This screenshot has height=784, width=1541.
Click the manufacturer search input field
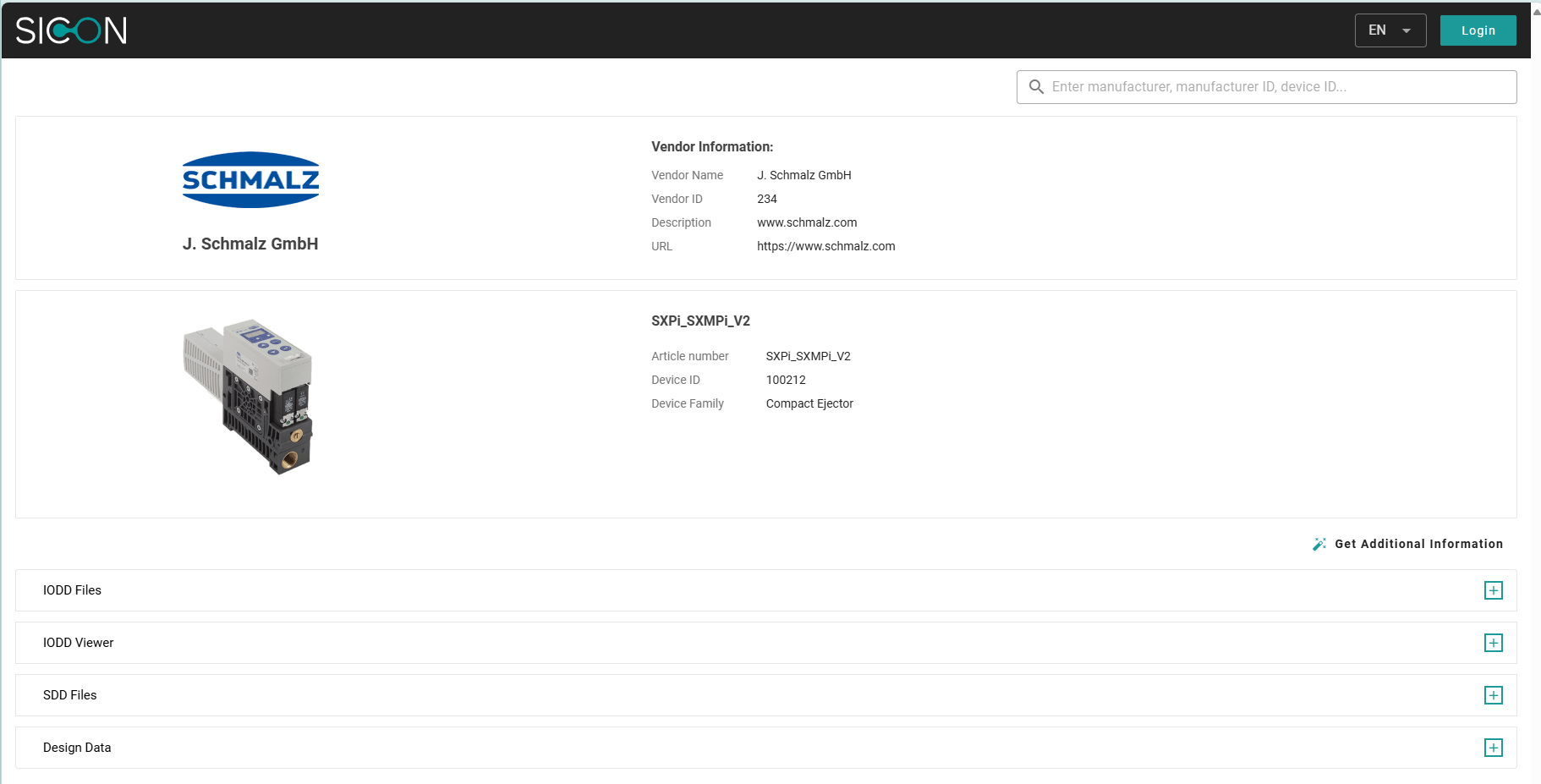1277,87
